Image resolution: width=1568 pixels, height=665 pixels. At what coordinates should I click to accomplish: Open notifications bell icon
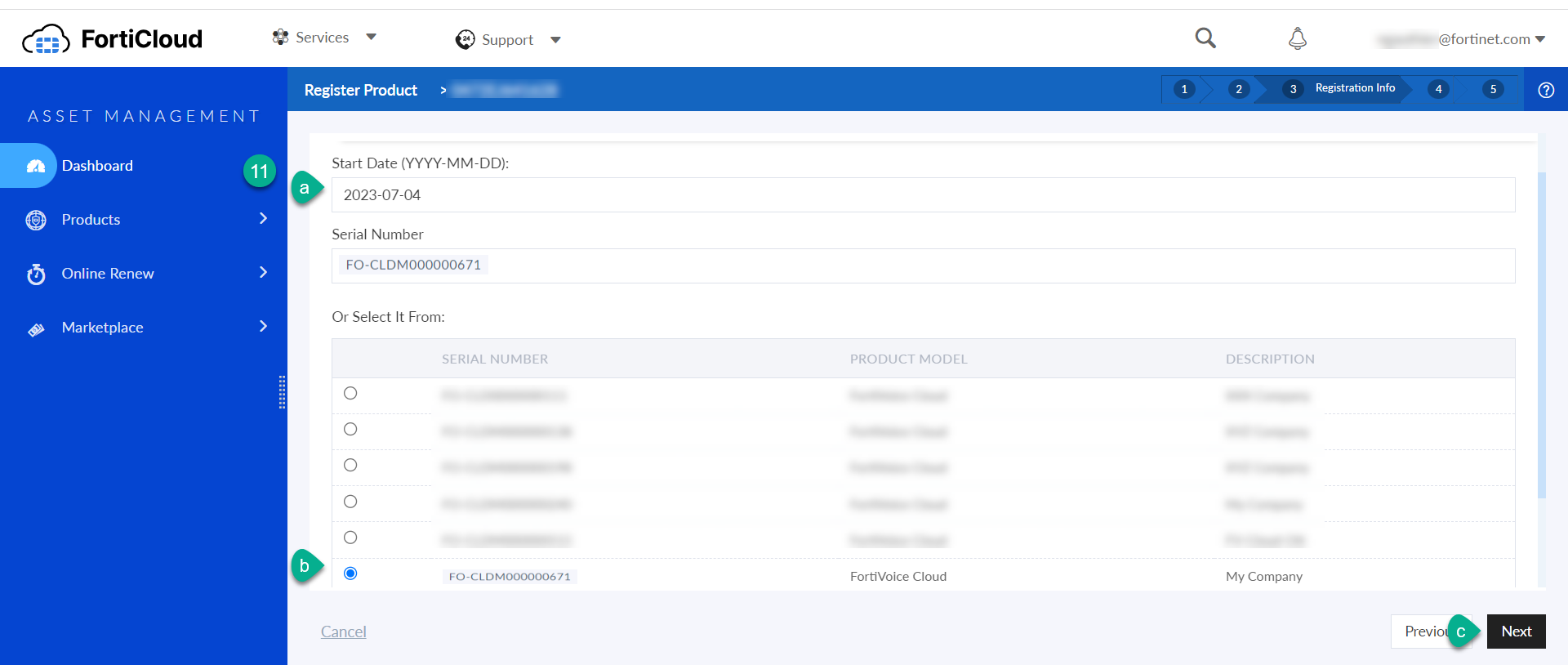tap(1298, 38)
